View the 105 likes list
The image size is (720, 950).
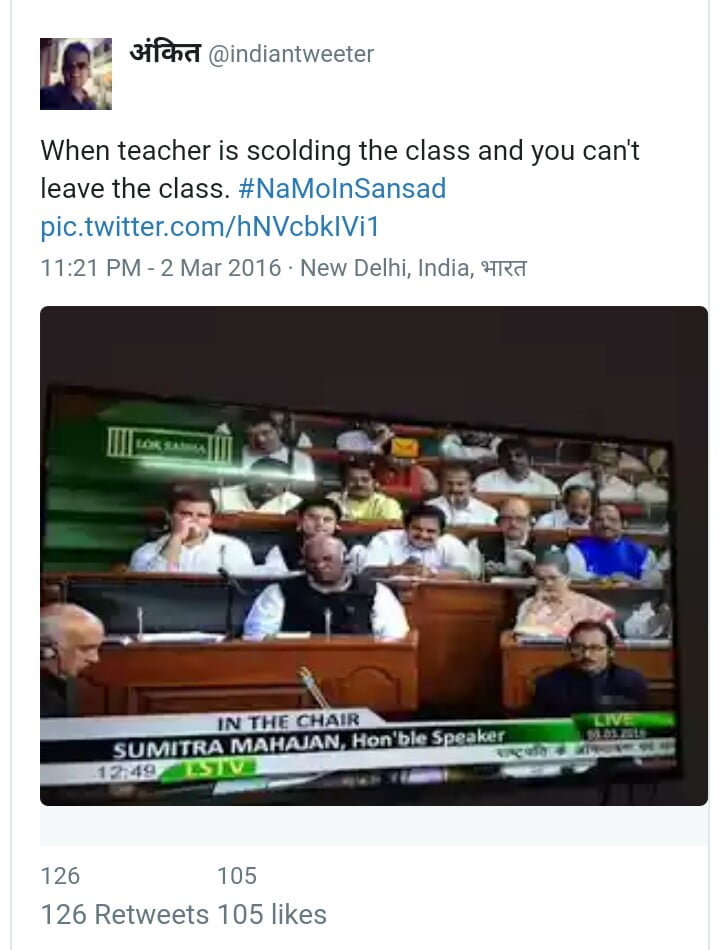[x=272, y=915]
